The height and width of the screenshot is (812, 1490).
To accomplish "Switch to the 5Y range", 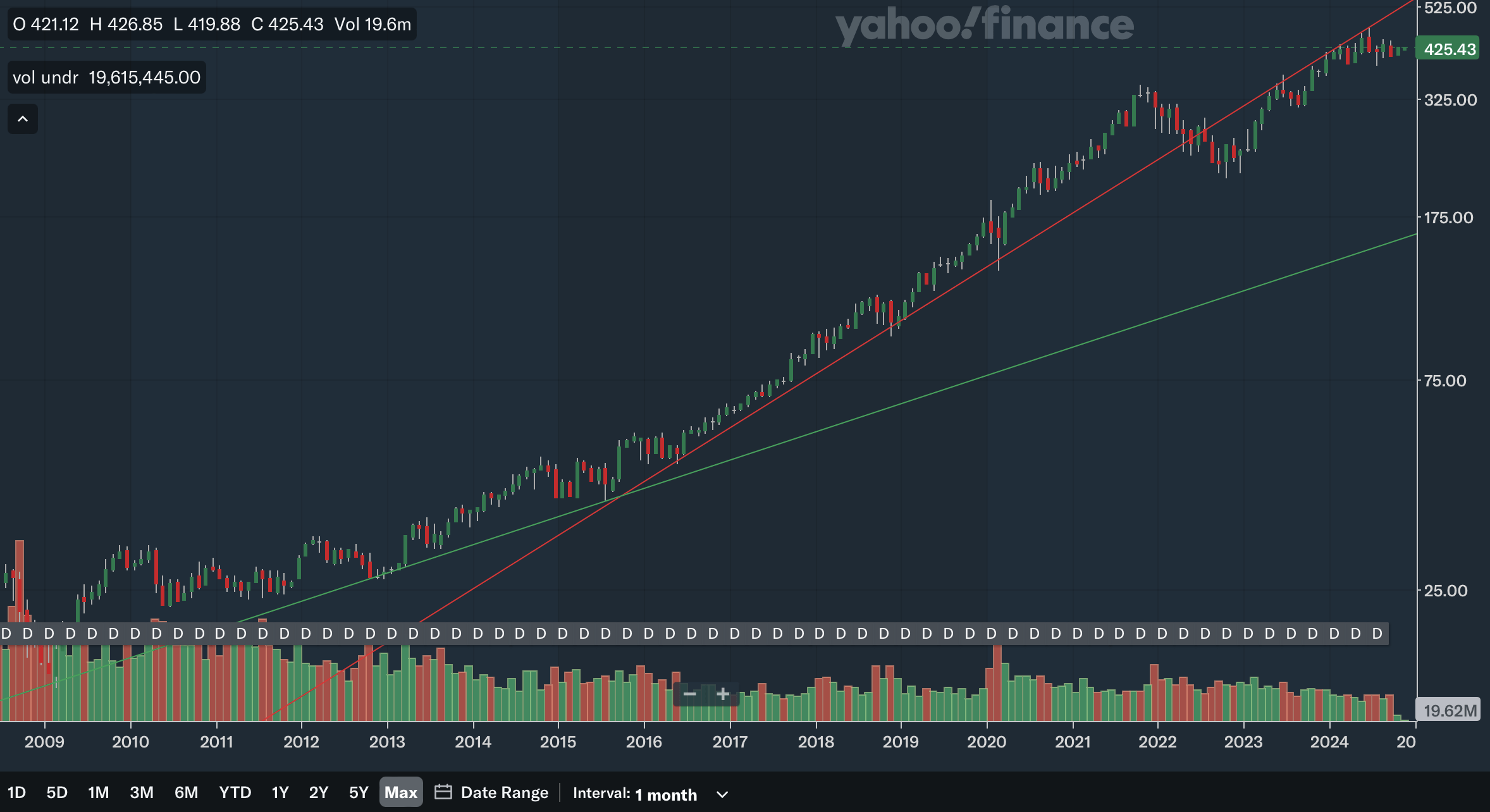I will [x=358, y=792].
